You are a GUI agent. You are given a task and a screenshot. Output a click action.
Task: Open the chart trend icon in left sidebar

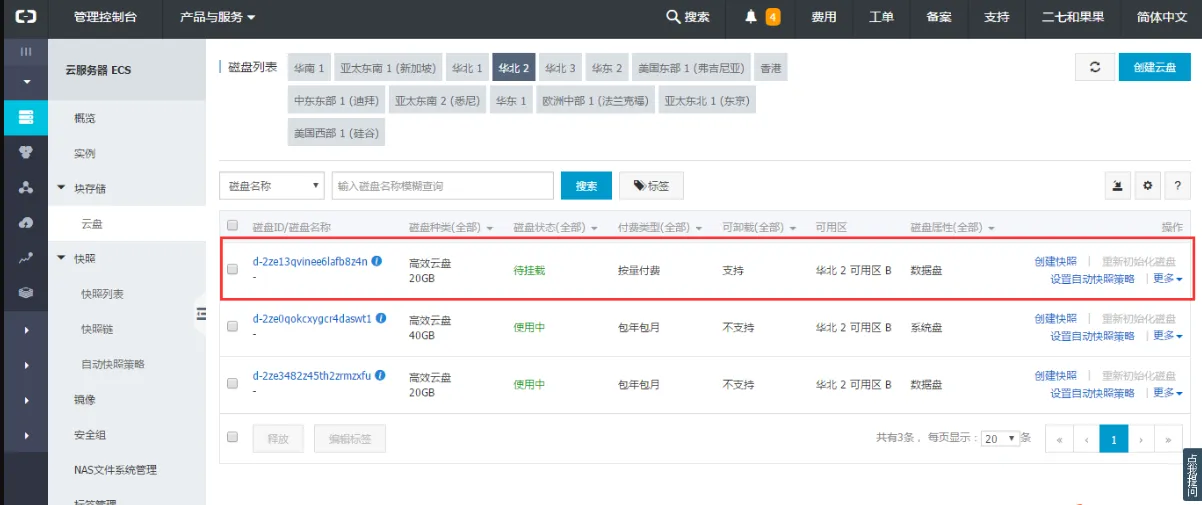tap(26, 258)
